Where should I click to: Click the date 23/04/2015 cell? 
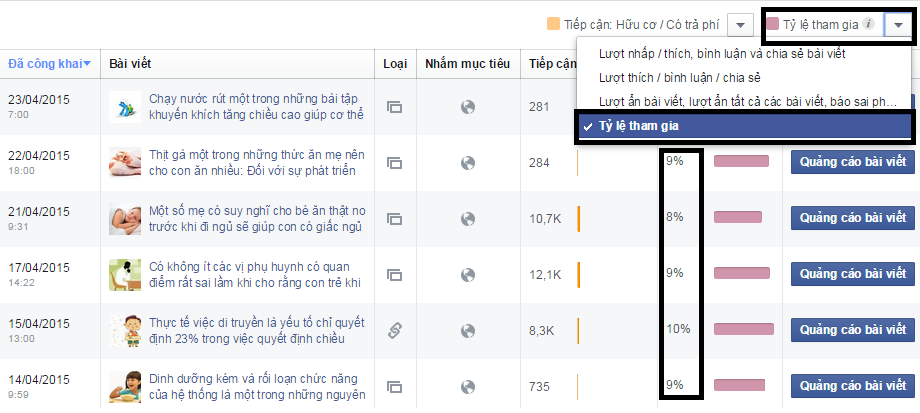coord(39,100)
